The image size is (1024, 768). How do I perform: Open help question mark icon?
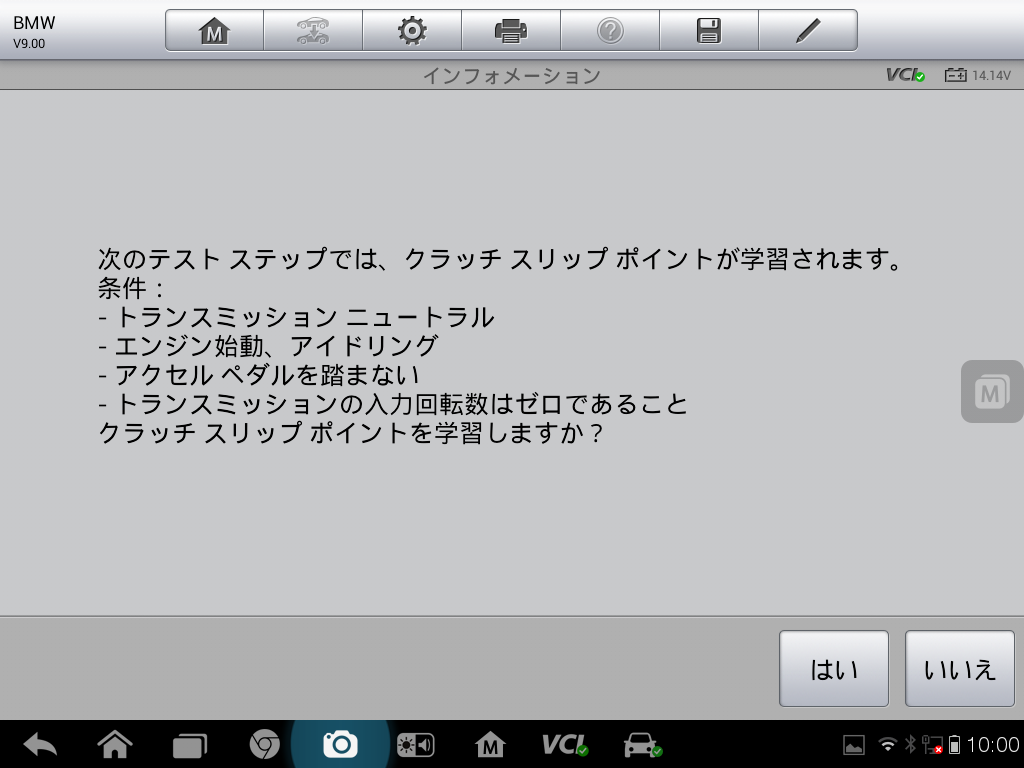609,31
